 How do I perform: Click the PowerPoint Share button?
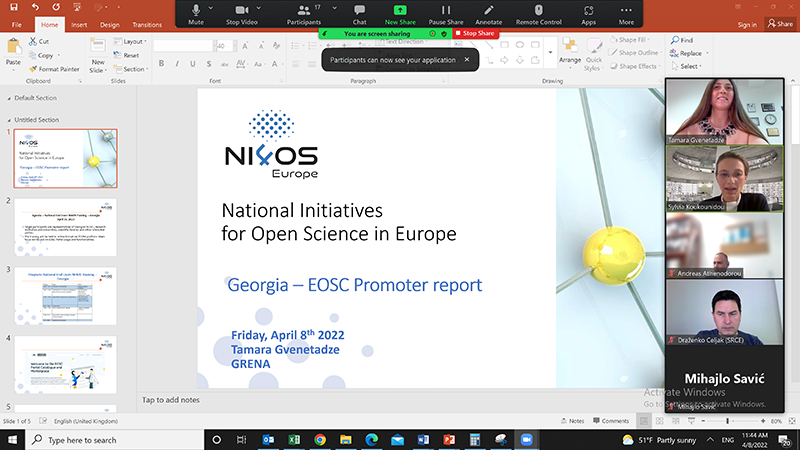pyautogui.click(x=781, y=24)
